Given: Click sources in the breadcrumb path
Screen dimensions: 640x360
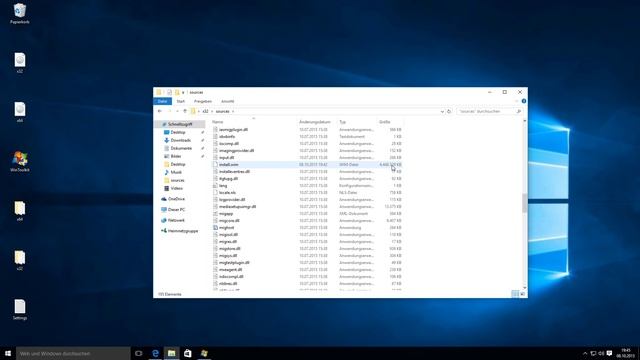Looking at the screenshot, I should tap(222, 111).
